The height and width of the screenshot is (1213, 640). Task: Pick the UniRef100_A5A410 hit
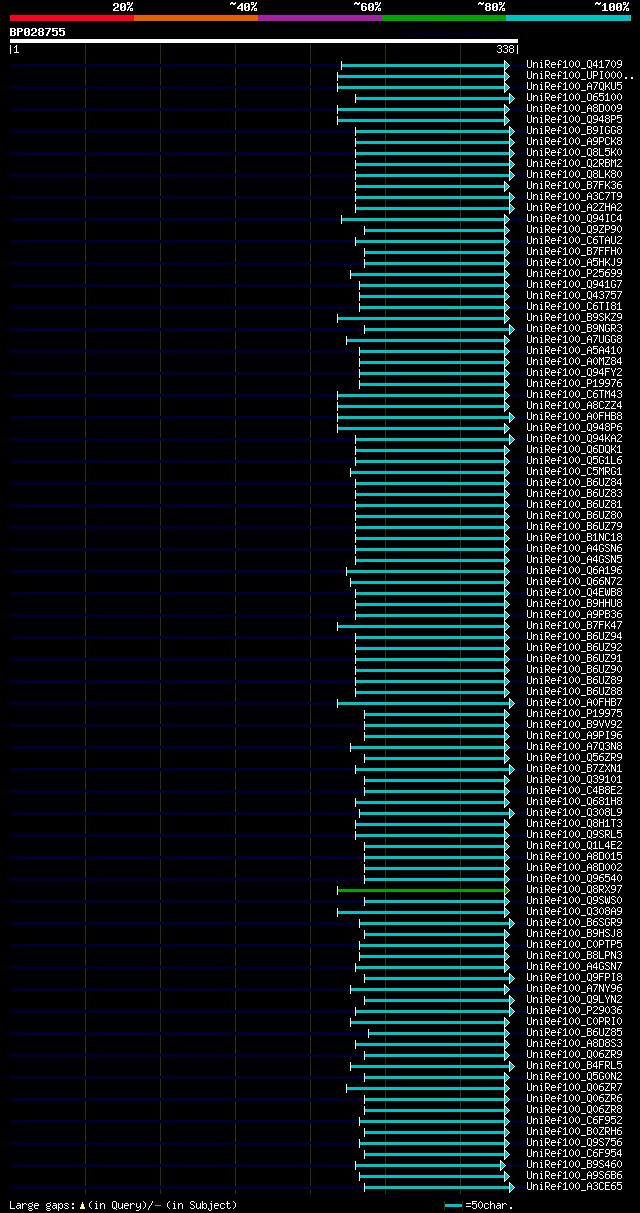(574, 351)
